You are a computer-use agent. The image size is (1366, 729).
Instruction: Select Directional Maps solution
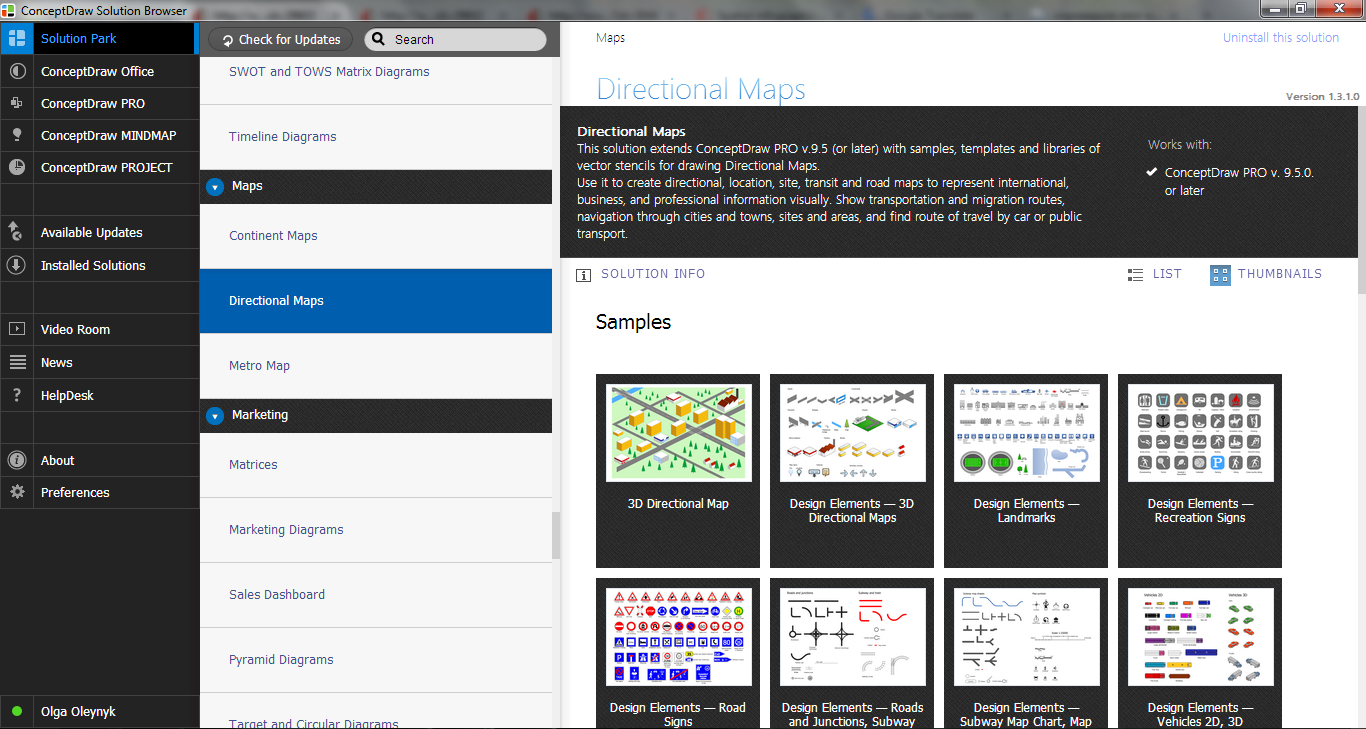tap(376, 301)
